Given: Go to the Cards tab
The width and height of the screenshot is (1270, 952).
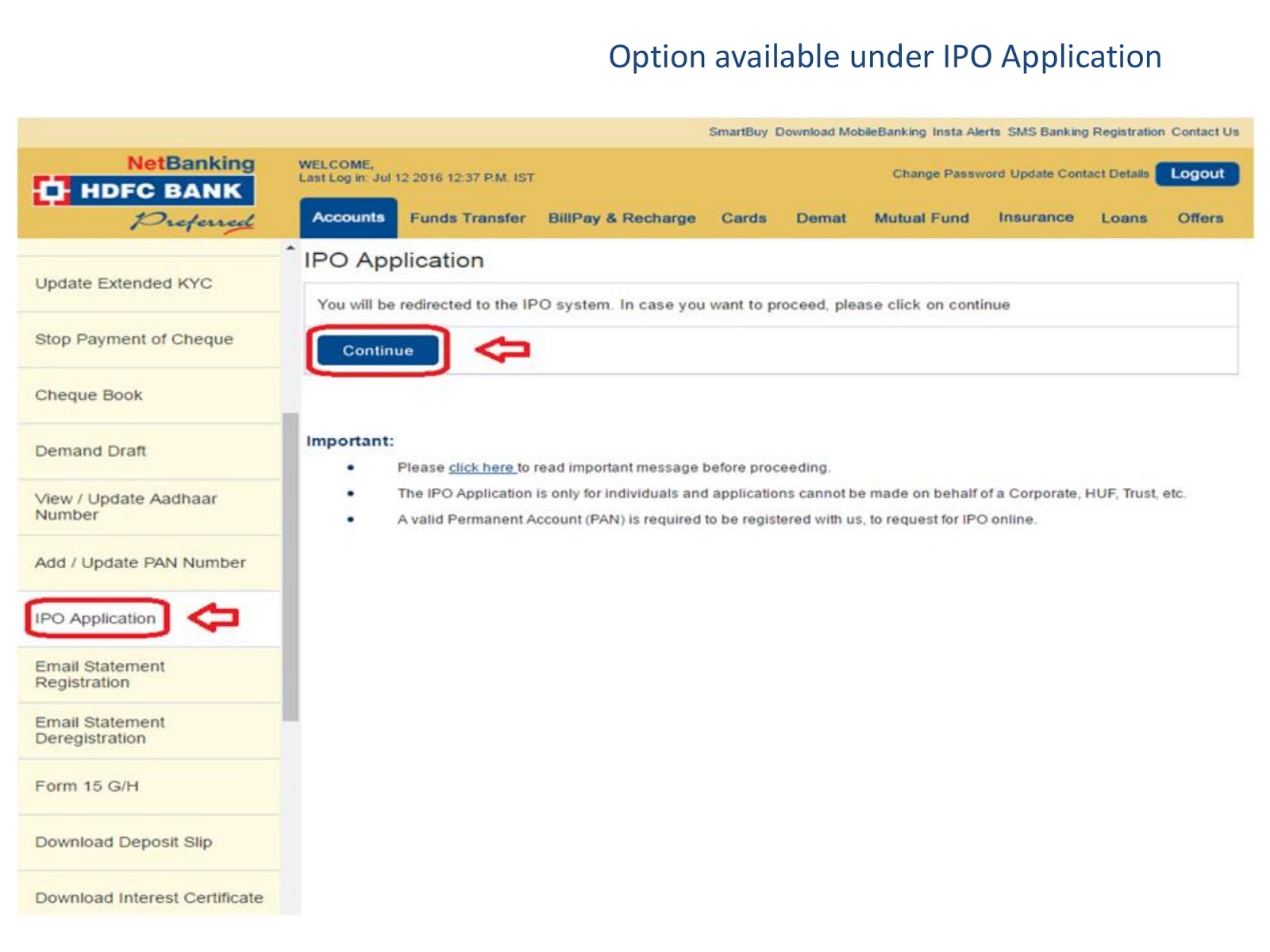Looking at the screenshot, I should [x=744, y=218].
